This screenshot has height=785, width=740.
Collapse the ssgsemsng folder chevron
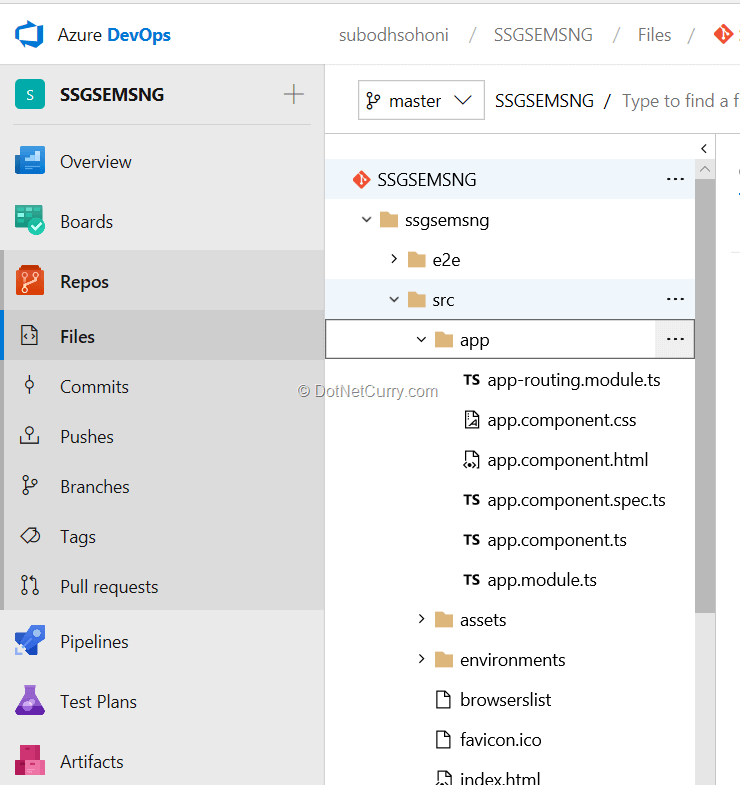[x=366, y=219]
